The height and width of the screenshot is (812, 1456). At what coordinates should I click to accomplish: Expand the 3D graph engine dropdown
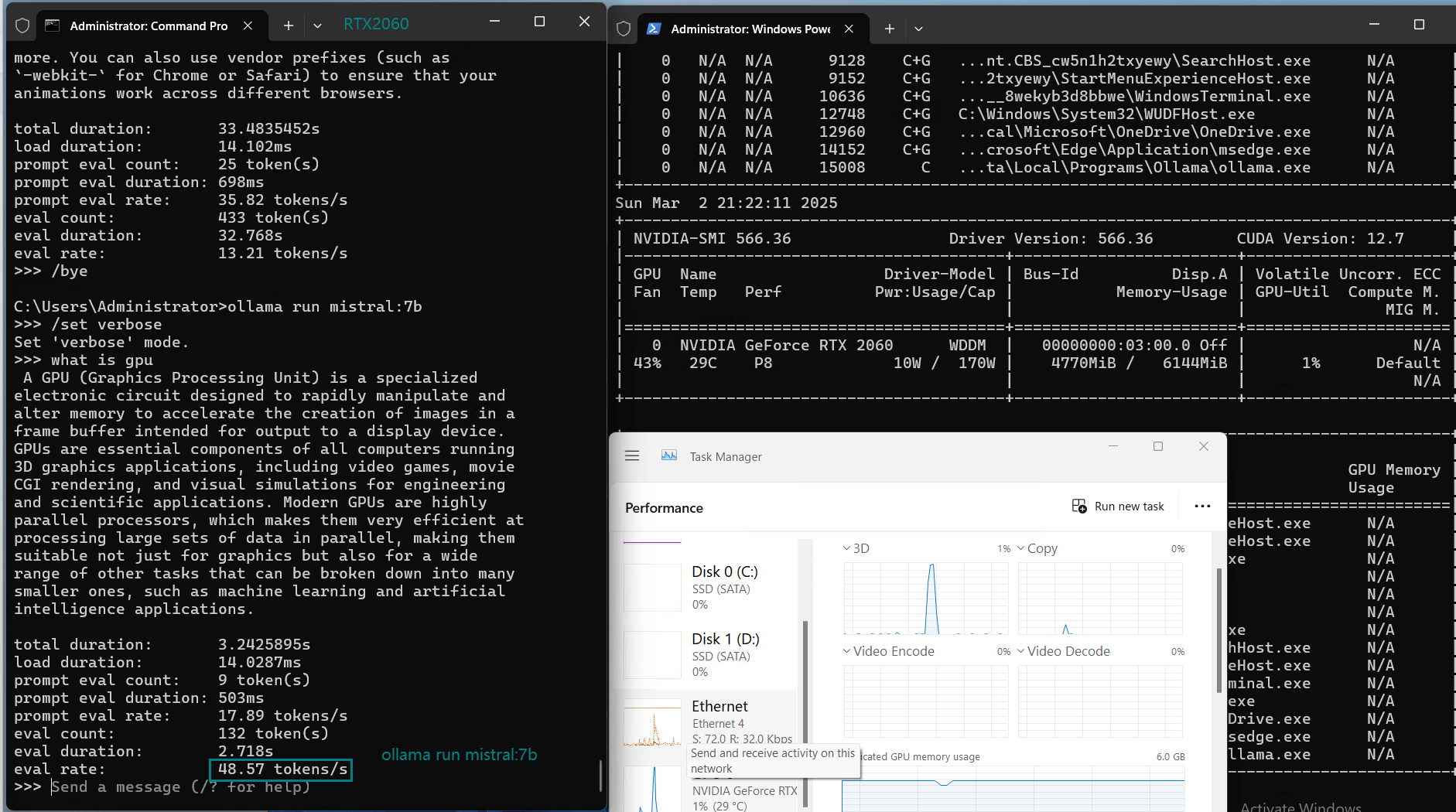tap(856, 548)
